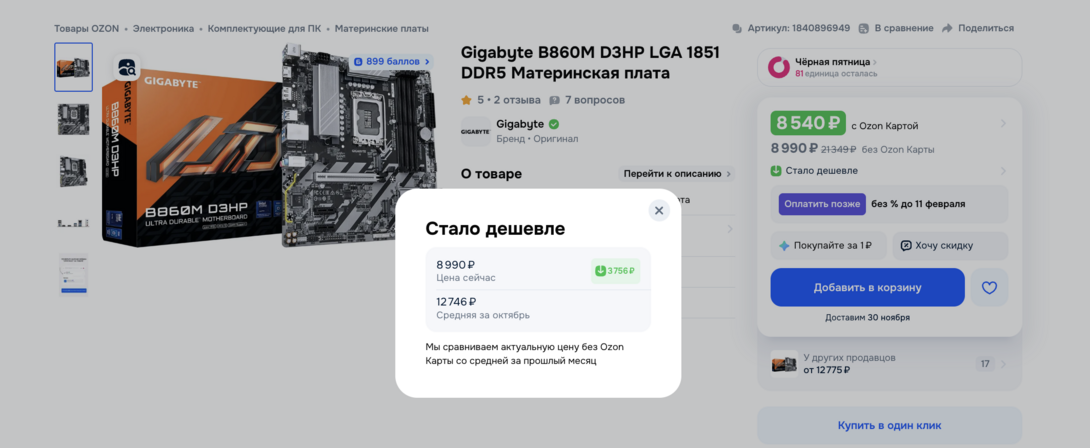The image size is (1090, 448).
Task: Expand Ozon Card price details chevron
Action: [1003, 124]
